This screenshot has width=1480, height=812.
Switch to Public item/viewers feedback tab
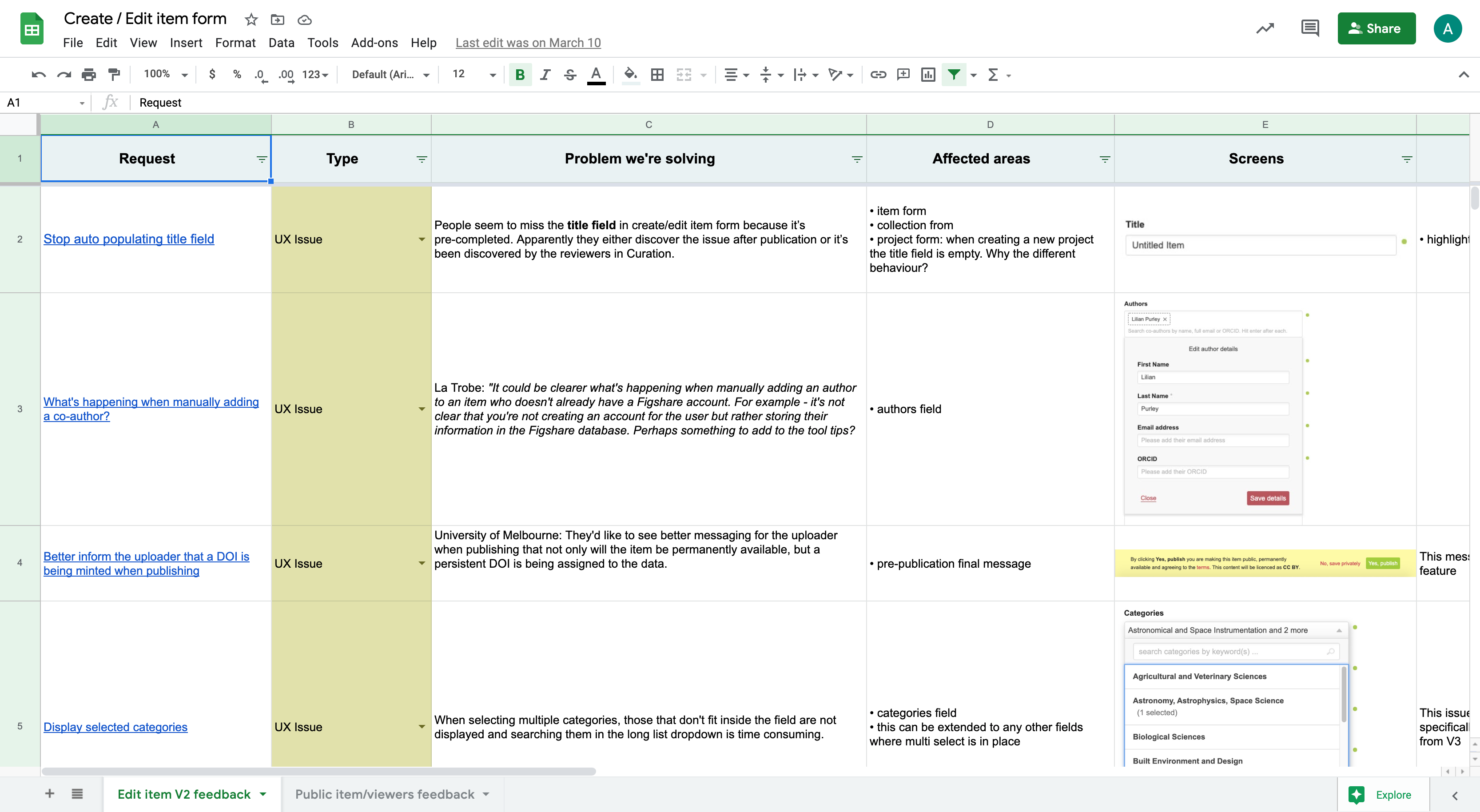coord(392,794)
